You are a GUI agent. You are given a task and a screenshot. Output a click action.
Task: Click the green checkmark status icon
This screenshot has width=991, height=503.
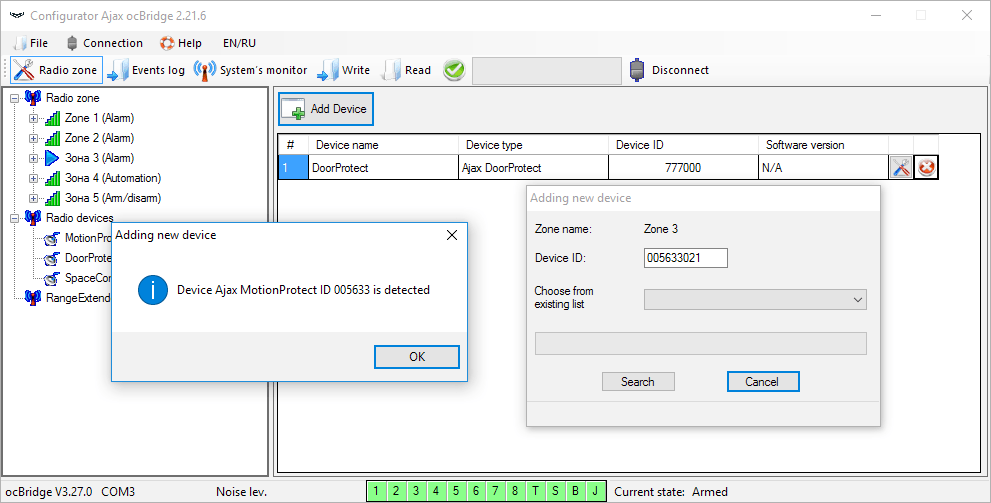454,70
